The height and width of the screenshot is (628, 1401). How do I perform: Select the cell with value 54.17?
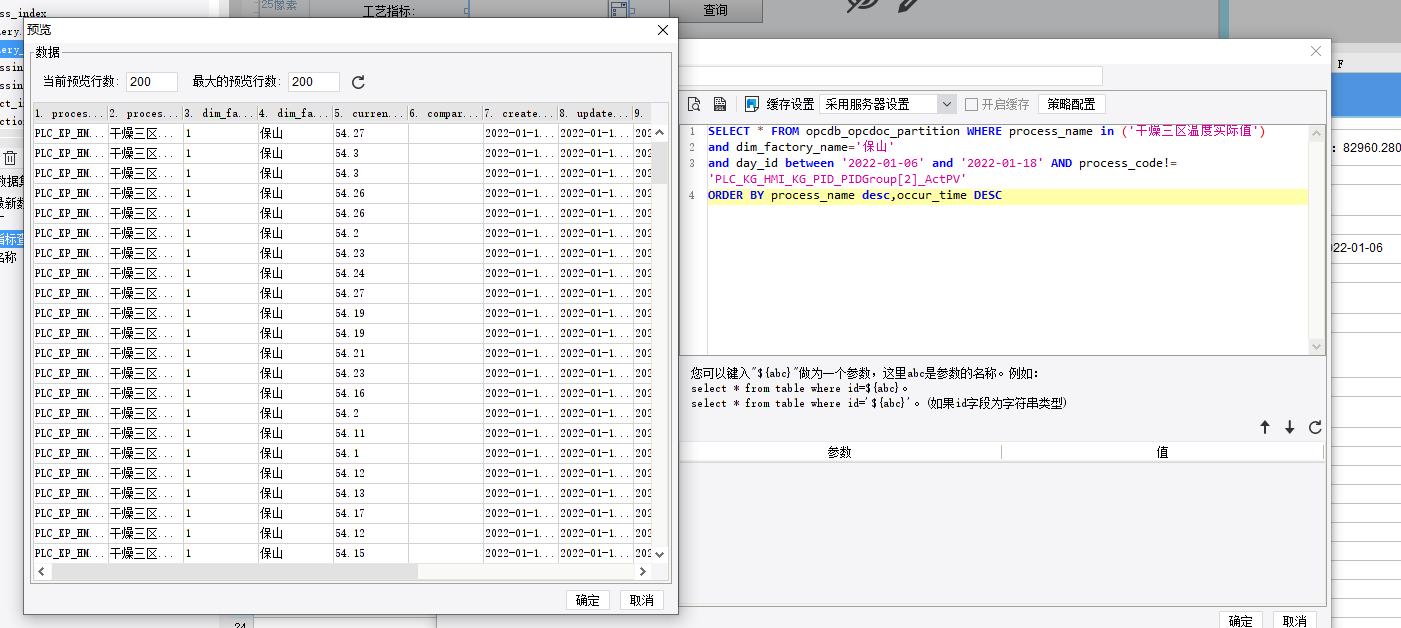(x=370, y=513)
